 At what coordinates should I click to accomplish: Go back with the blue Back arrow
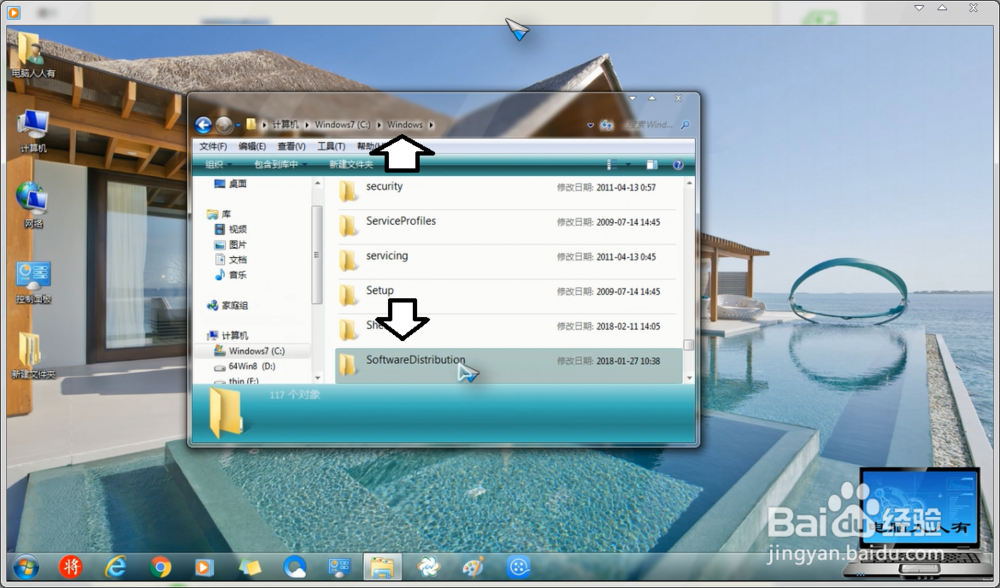(x=203, y=125)
